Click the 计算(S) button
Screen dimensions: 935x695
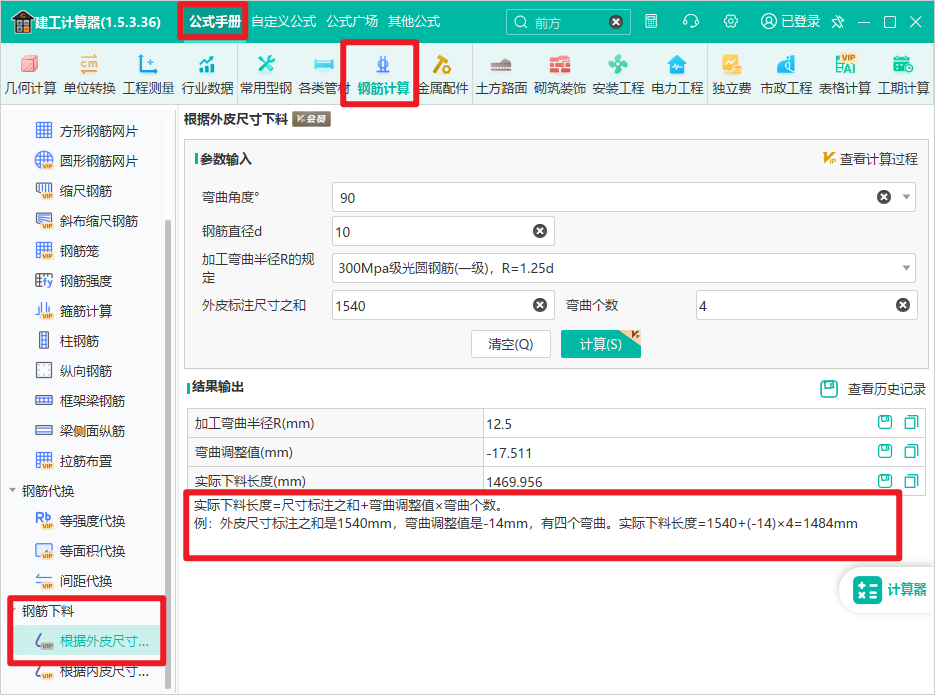pos(600,344)
